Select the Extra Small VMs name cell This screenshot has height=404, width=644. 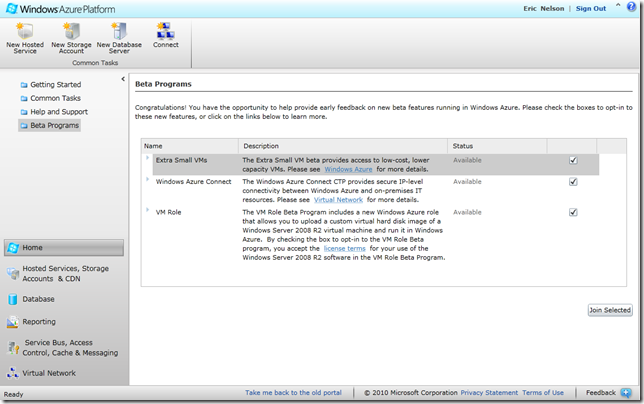coord(182,160)
